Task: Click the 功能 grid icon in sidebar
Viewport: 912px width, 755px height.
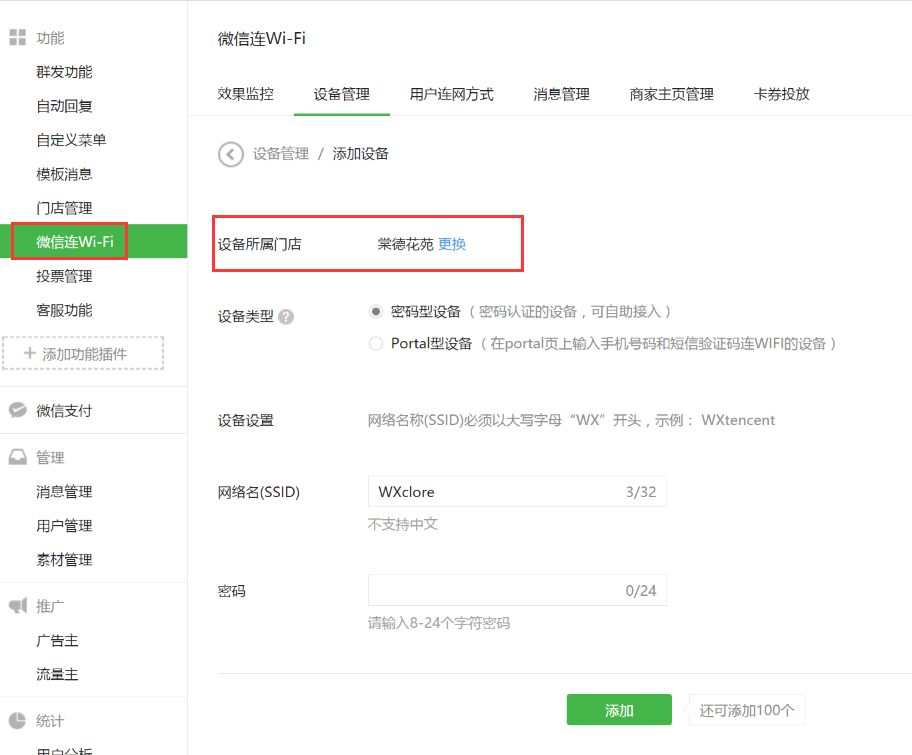Action: (x=17, y=38)
